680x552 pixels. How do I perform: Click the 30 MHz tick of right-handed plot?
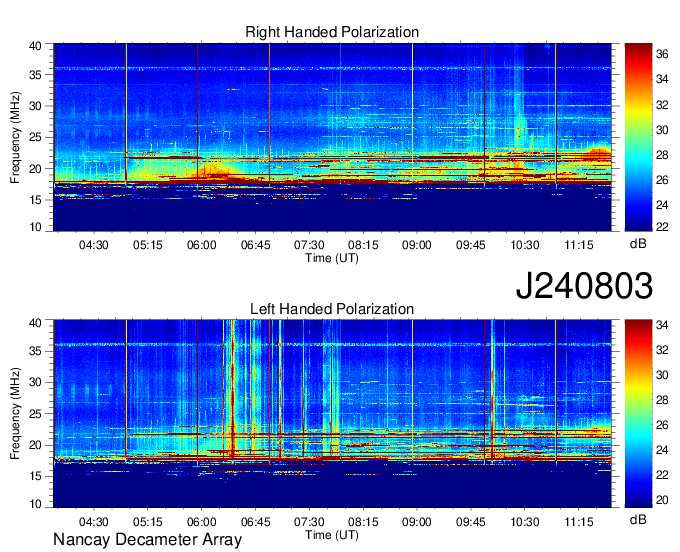[35, 106]
